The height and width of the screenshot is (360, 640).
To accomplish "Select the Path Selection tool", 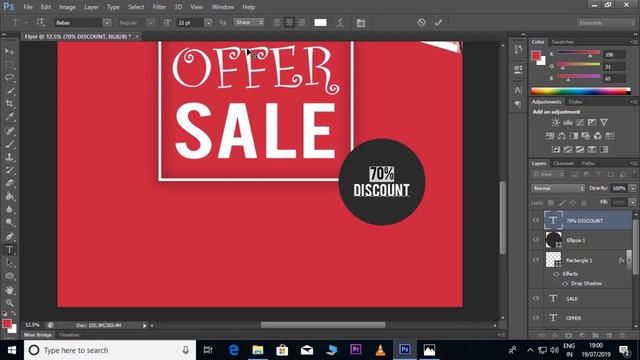I will [9, 262].
